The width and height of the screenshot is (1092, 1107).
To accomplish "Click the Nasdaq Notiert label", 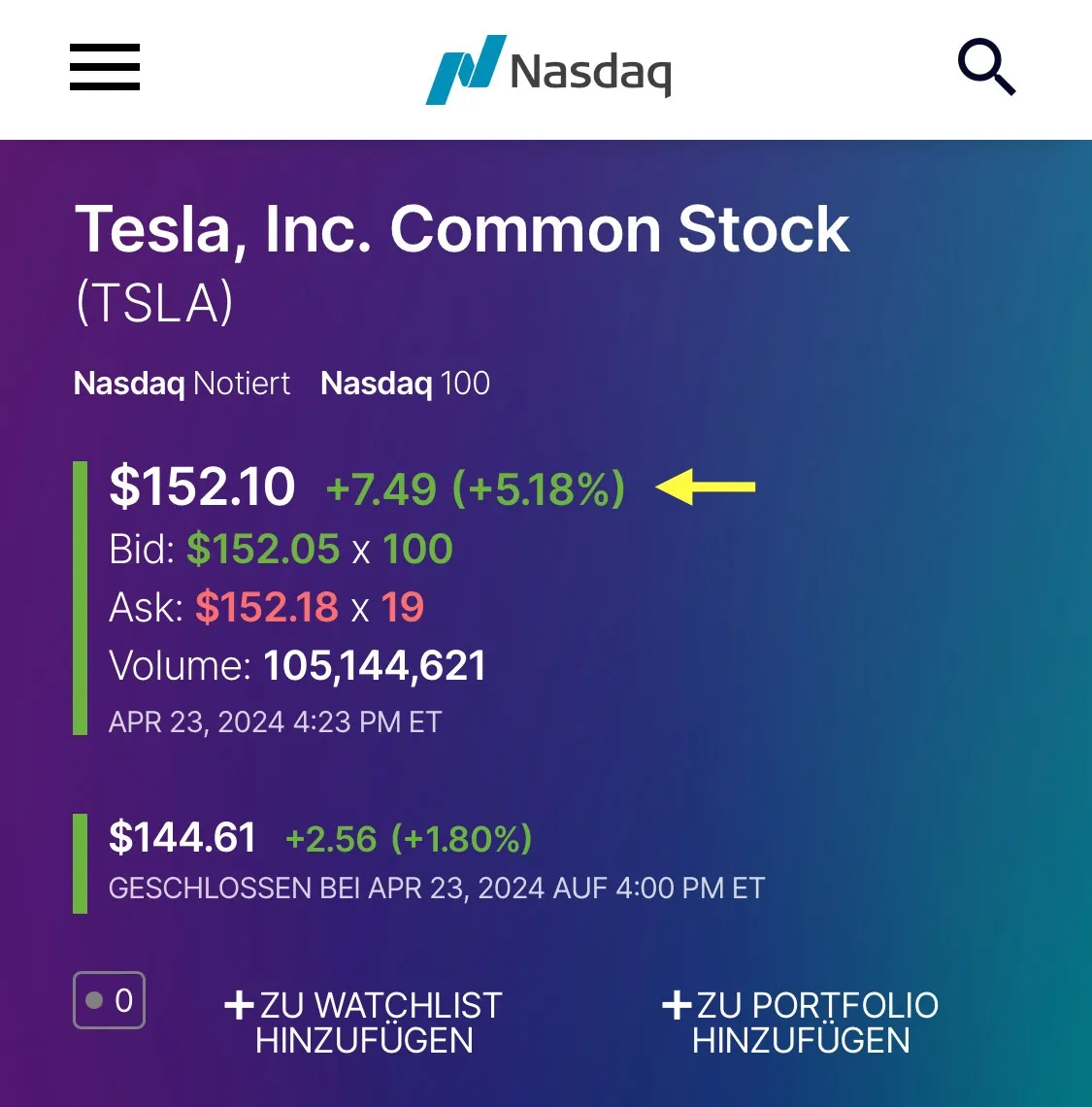I will (181, 383).
